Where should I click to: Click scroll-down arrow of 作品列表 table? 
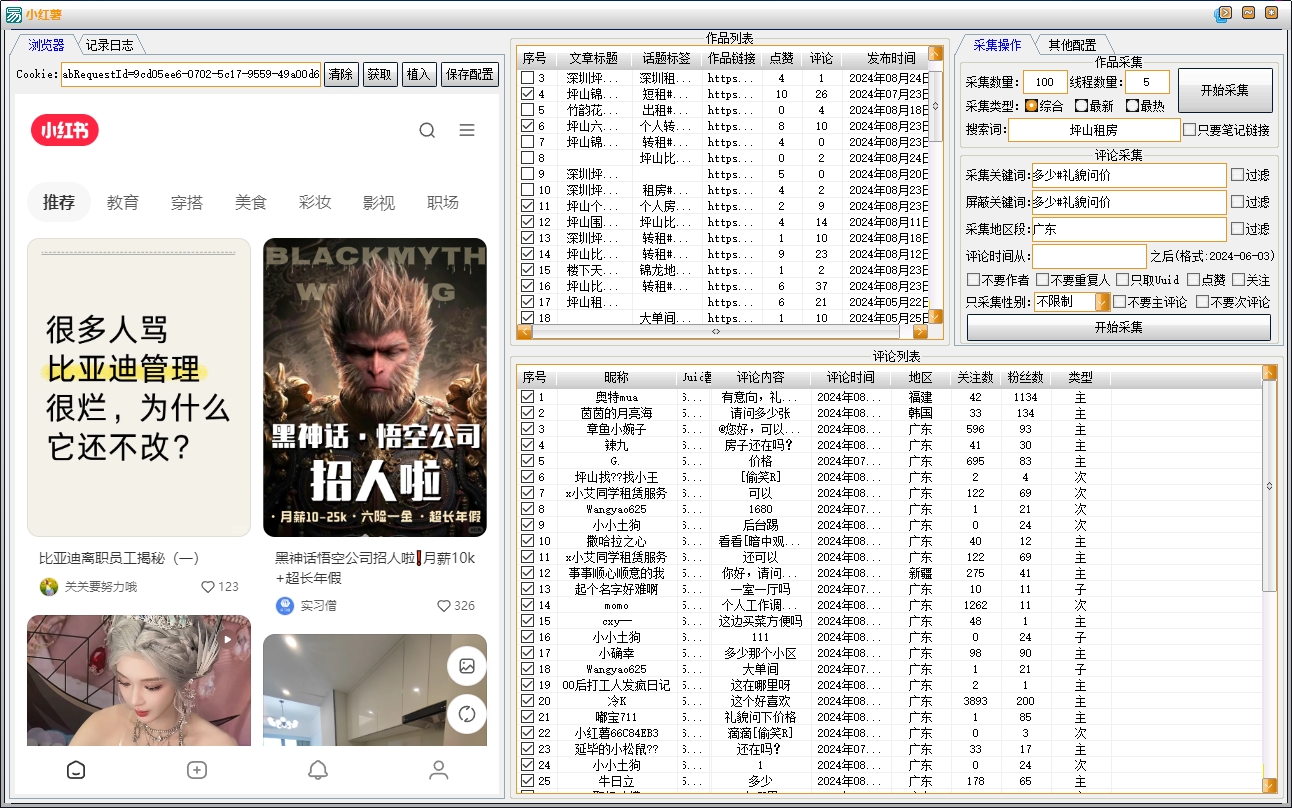click(x=936, y=317)
